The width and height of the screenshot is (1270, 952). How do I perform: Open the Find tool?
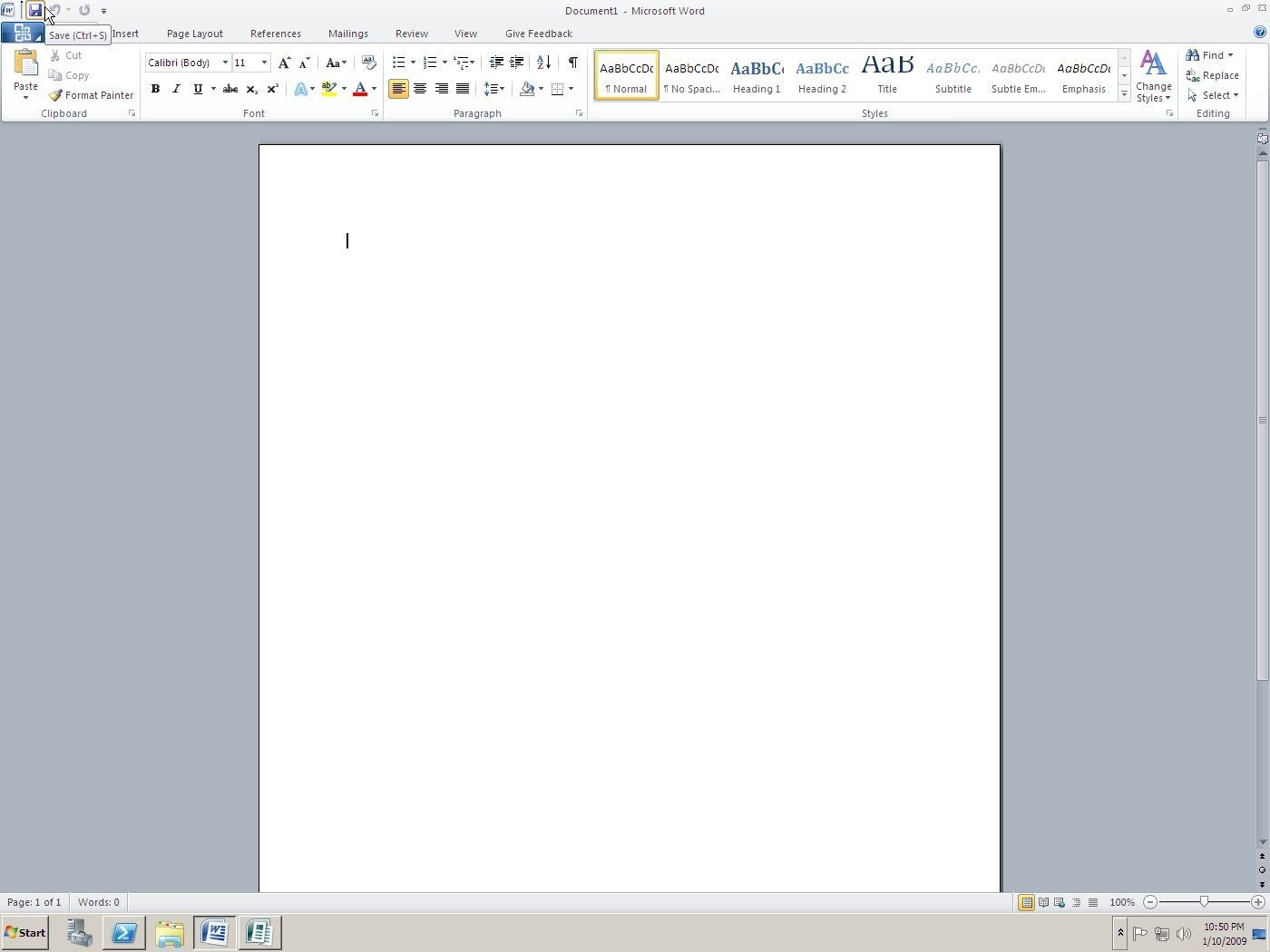point(1210,54)
